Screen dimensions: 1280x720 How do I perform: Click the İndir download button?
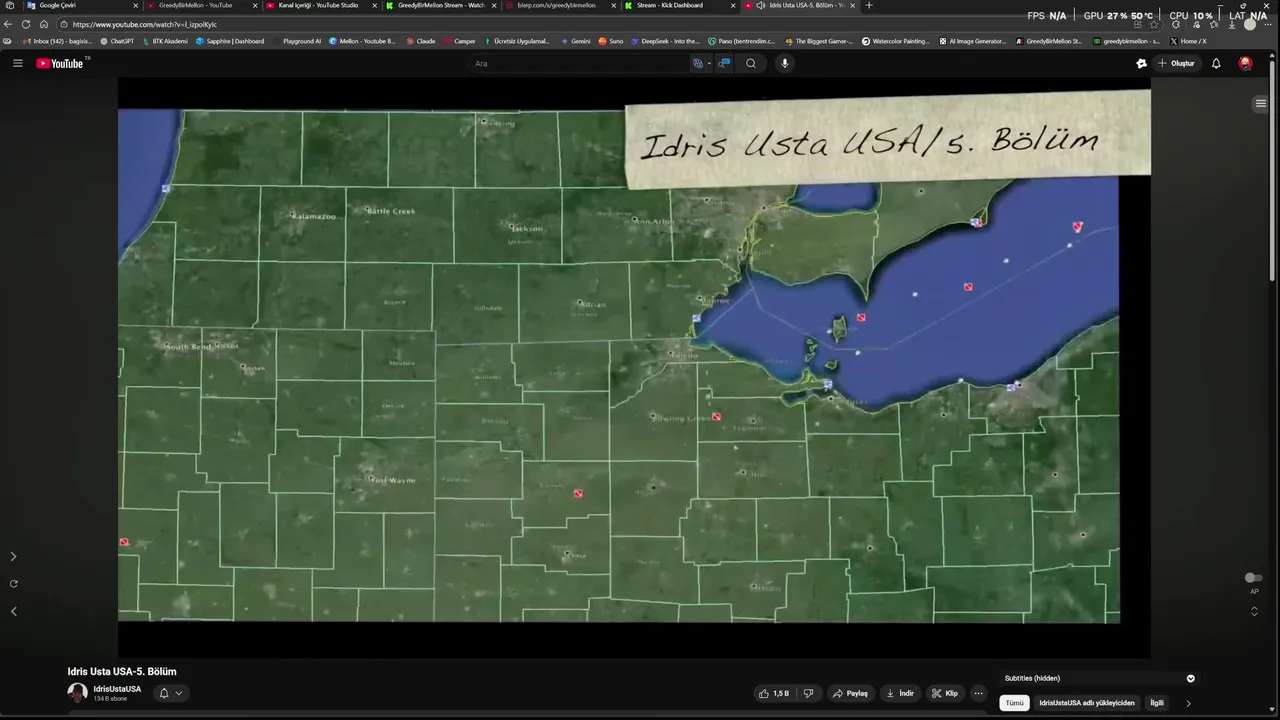pos(900,693)
